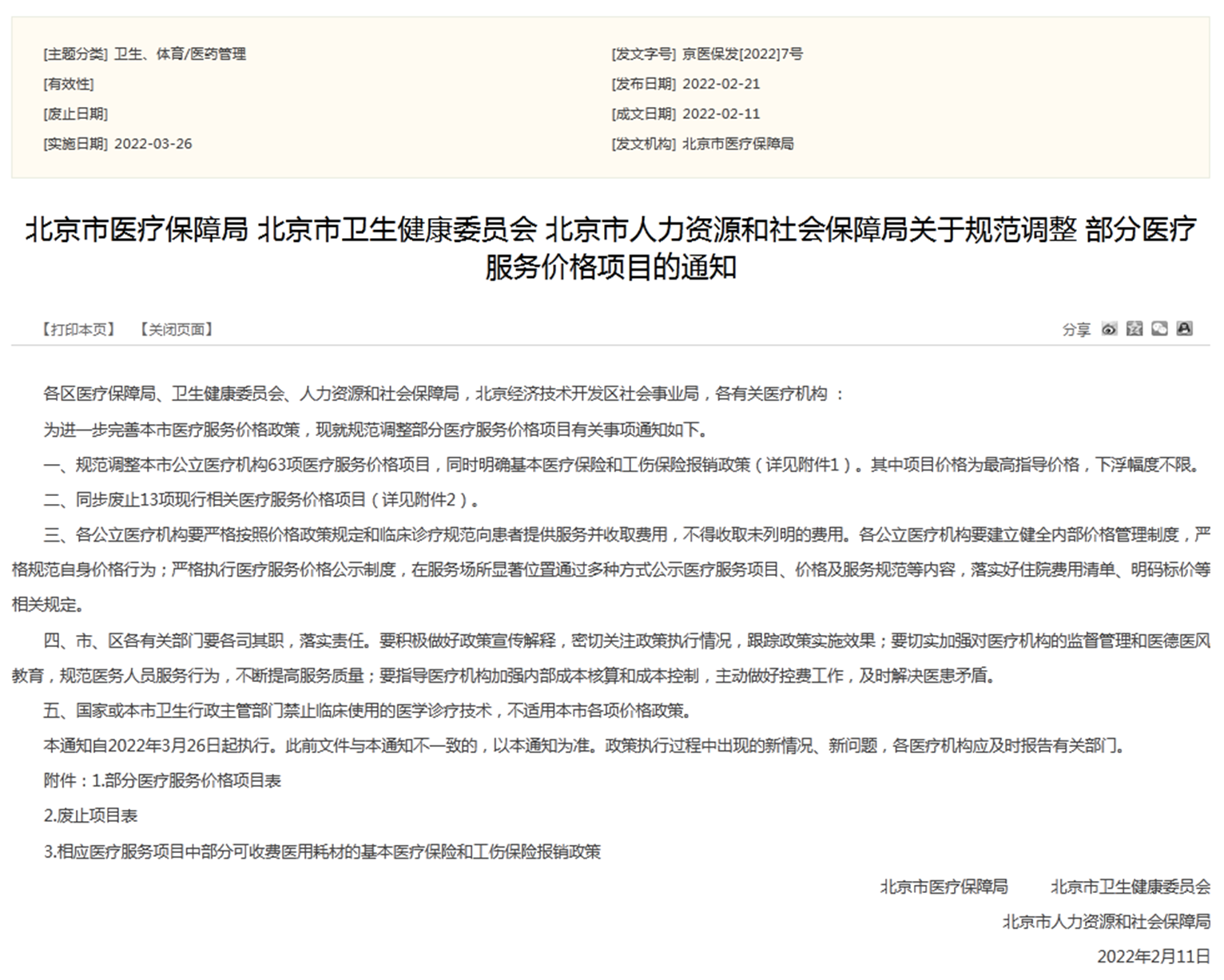
Task: Share the notice to QQ Zone (QZone star icon)
Action: tap(1135, 329)
